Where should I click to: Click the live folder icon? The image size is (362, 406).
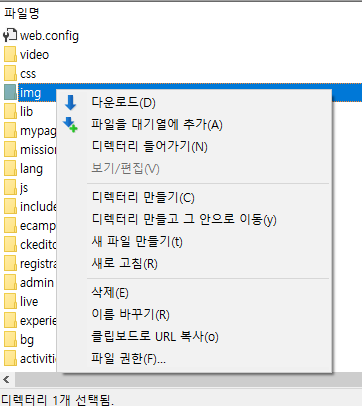10,302
